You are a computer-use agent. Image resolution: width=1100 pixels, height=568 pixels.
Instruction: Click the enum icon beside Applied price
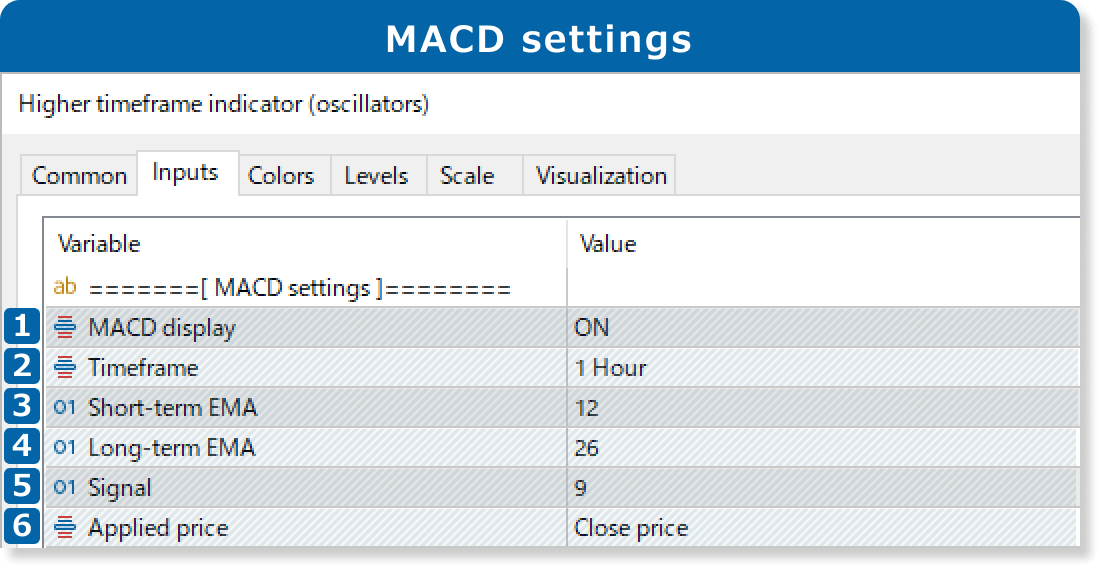coord(65,528)
